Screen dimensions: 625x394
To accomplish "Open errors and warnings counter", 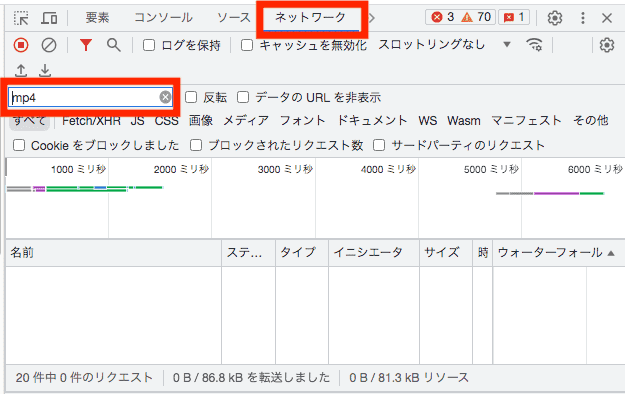I will point(460,17).
